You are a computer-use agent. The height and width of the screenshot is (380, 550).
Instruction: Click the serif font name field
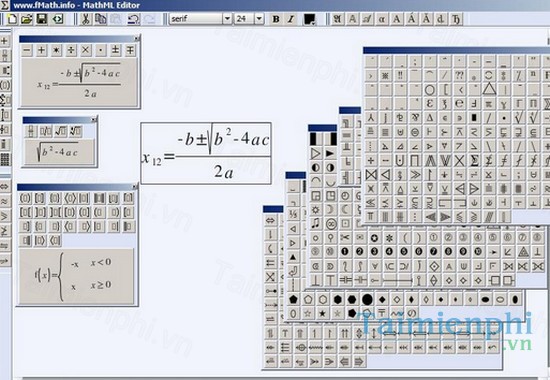(x=196, y=19)
